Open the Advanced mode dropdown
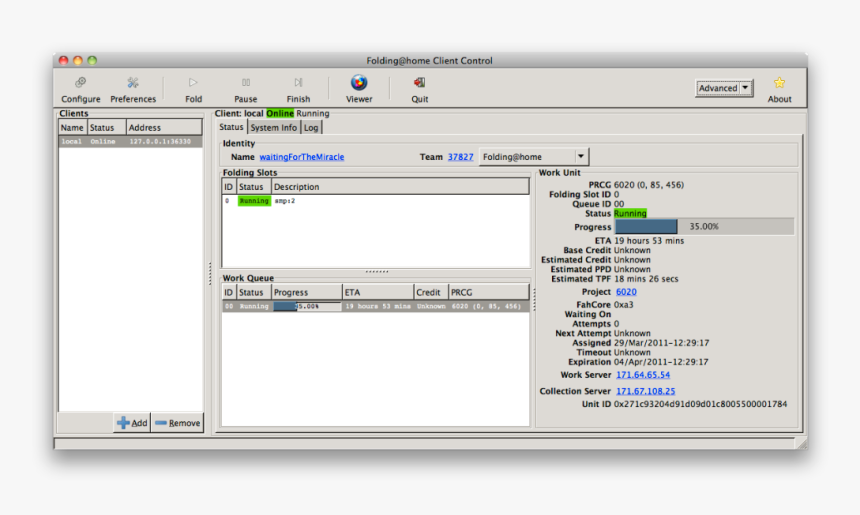 (x=724, y=88)
